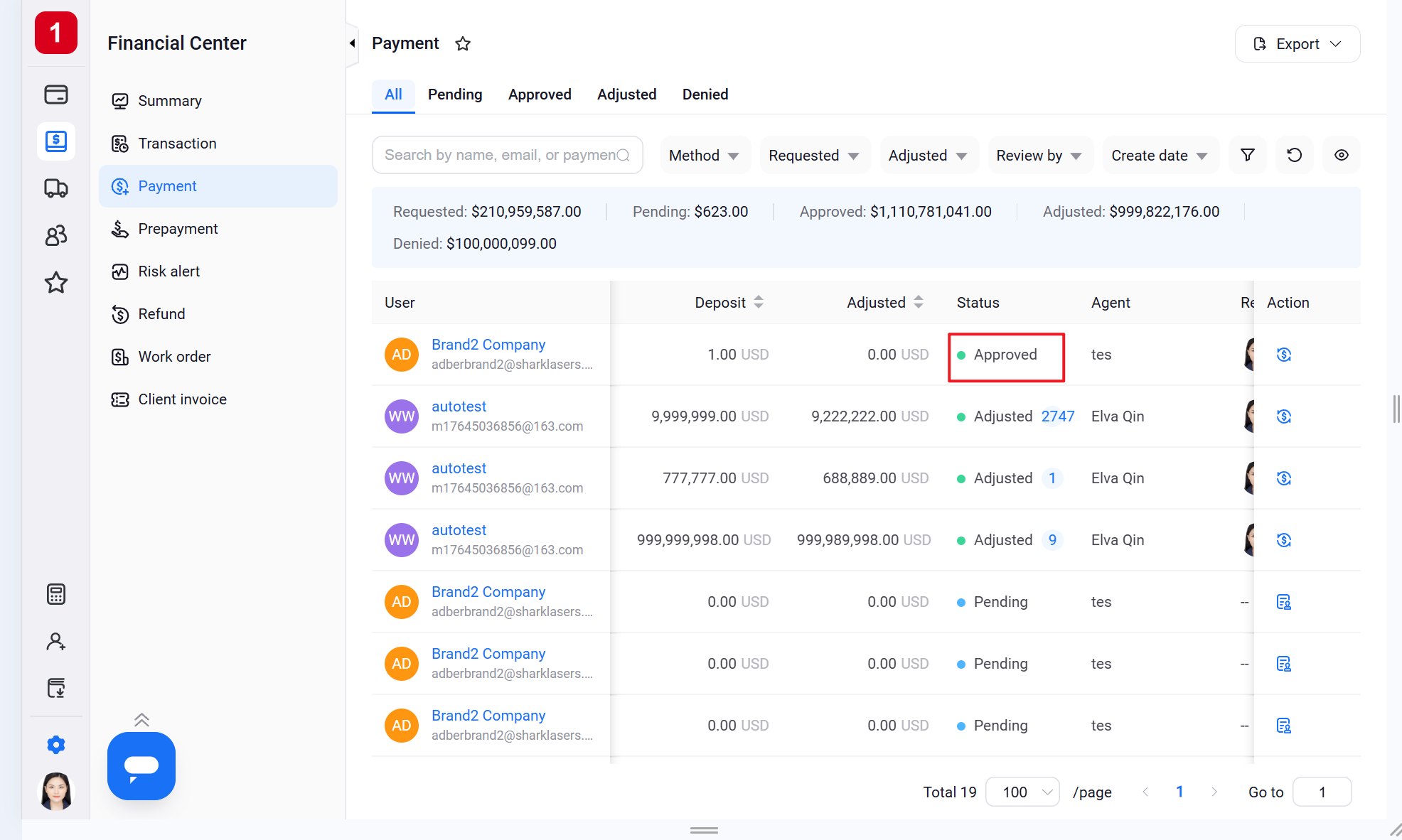Open Client invoice in the sidebar menu

tap(218, 399)
